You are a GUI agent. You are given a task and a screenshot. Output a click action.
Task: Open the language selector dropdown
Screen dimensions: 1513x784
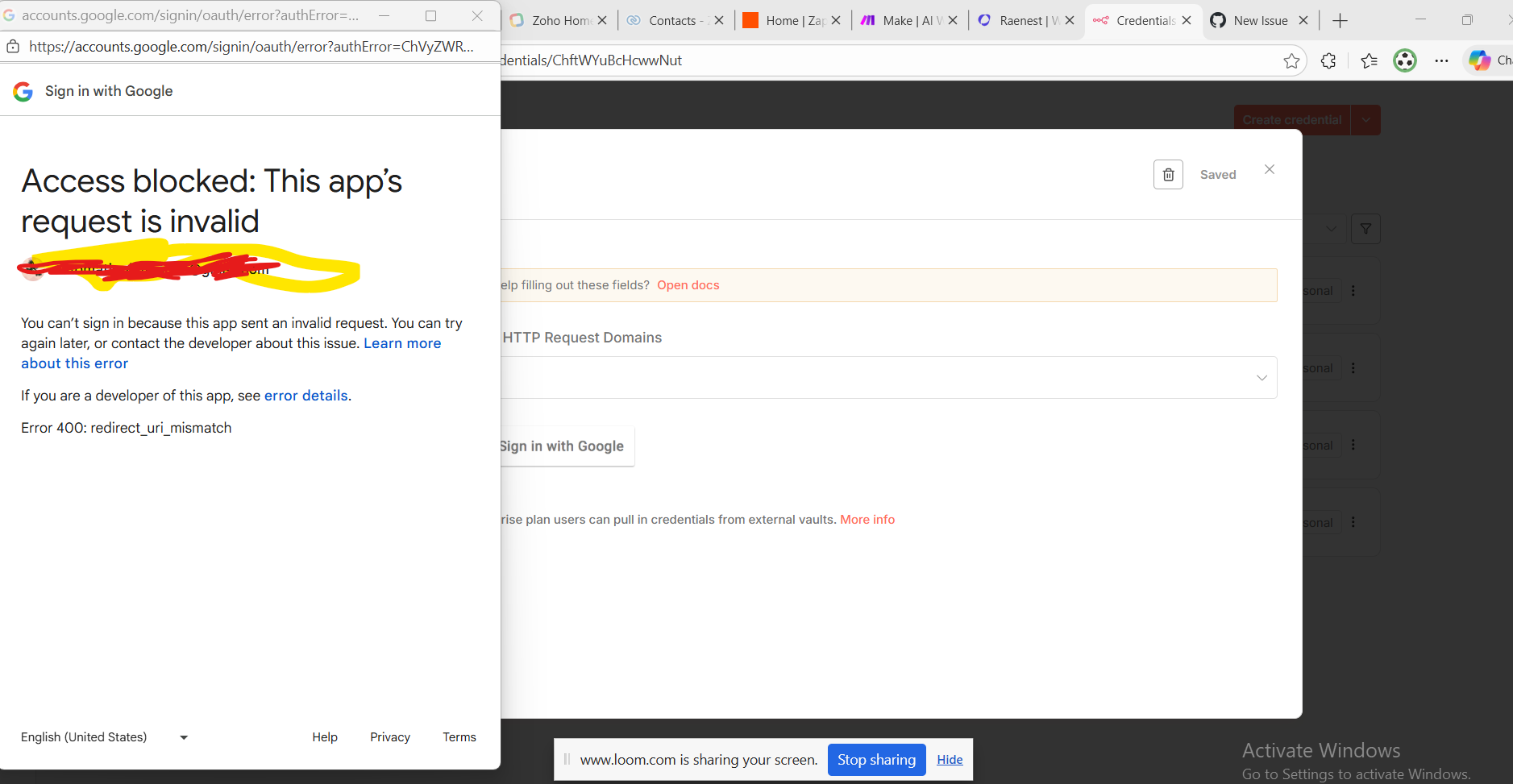[x=104, y=737]
